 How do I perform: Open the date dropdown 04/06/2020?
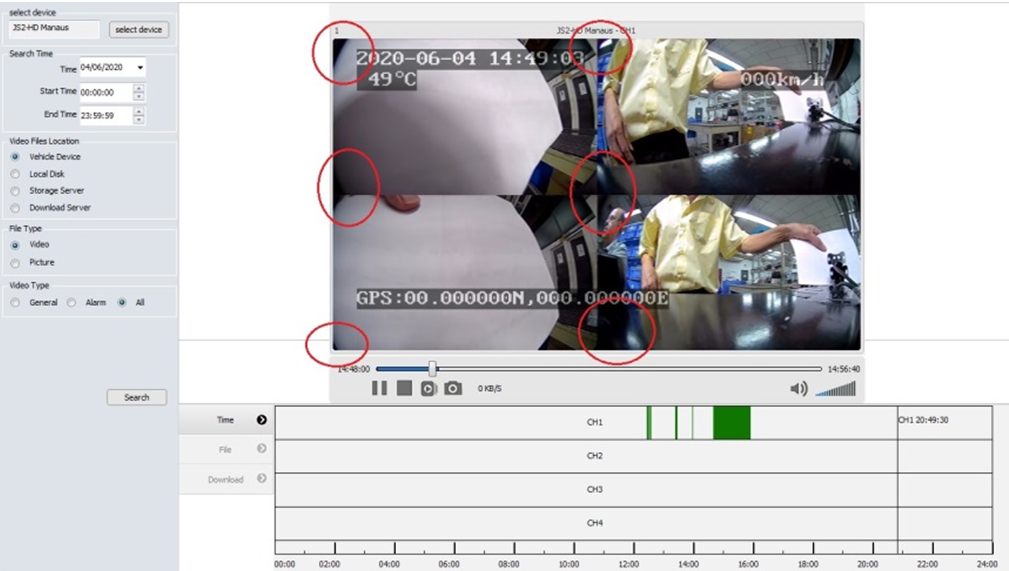point(140,68)
